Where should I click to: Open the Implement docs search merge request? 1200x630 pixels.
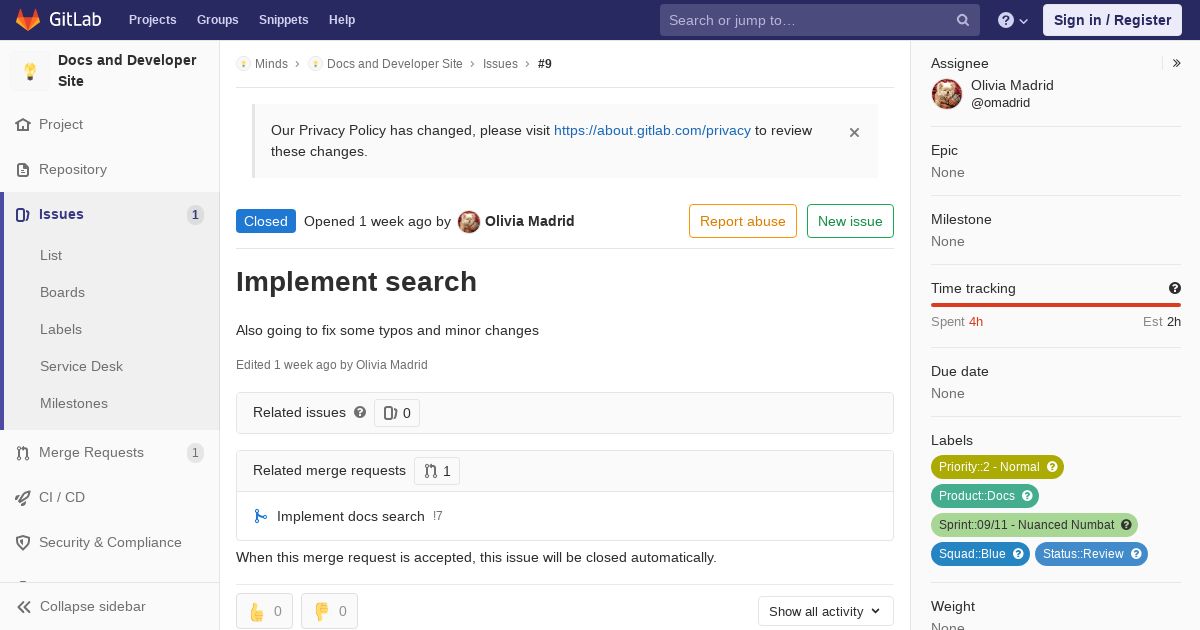coord(351,516)
